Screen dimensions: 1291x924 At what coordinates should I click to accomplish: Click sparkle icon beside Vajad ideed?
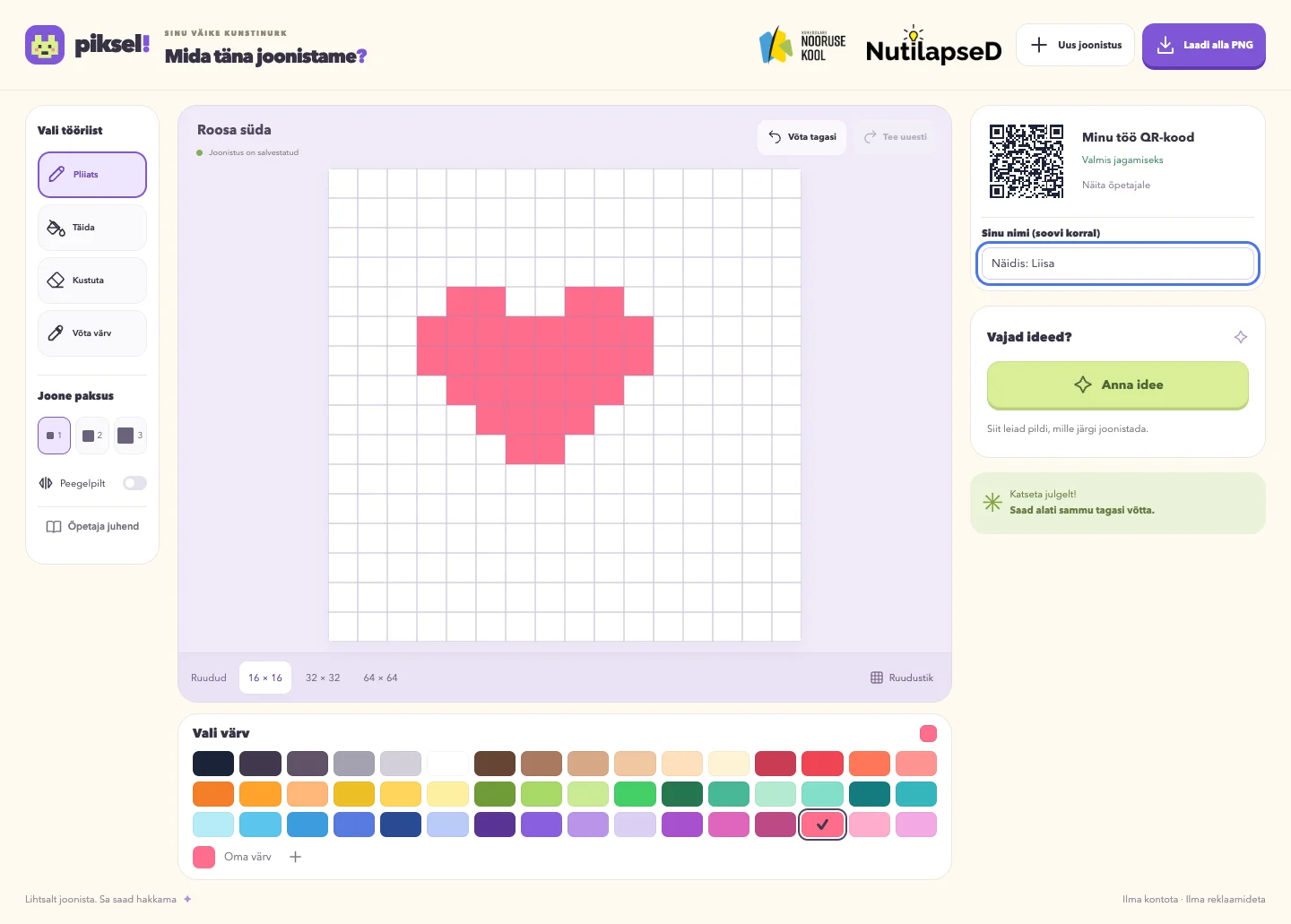[x=1241, y=337]
